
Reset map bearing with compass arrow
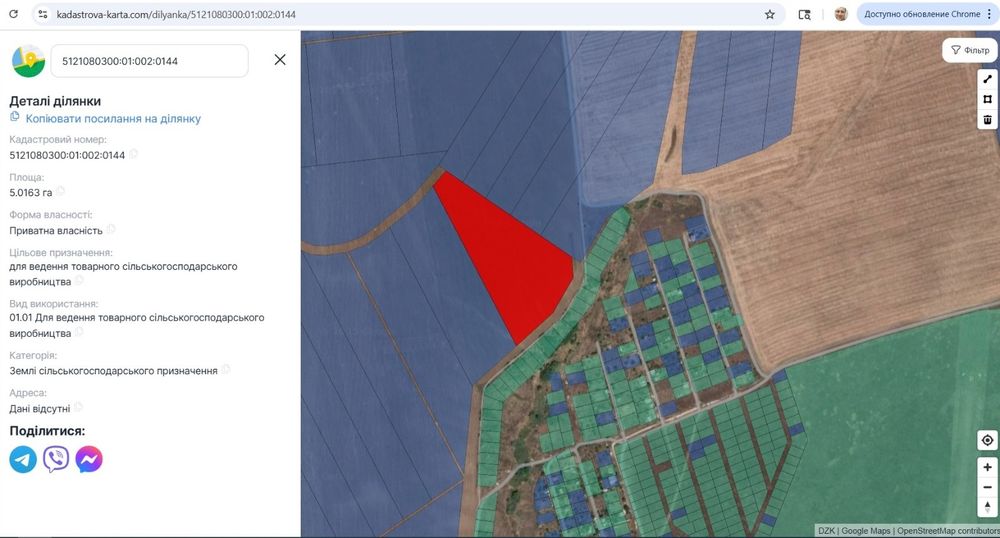987,507
